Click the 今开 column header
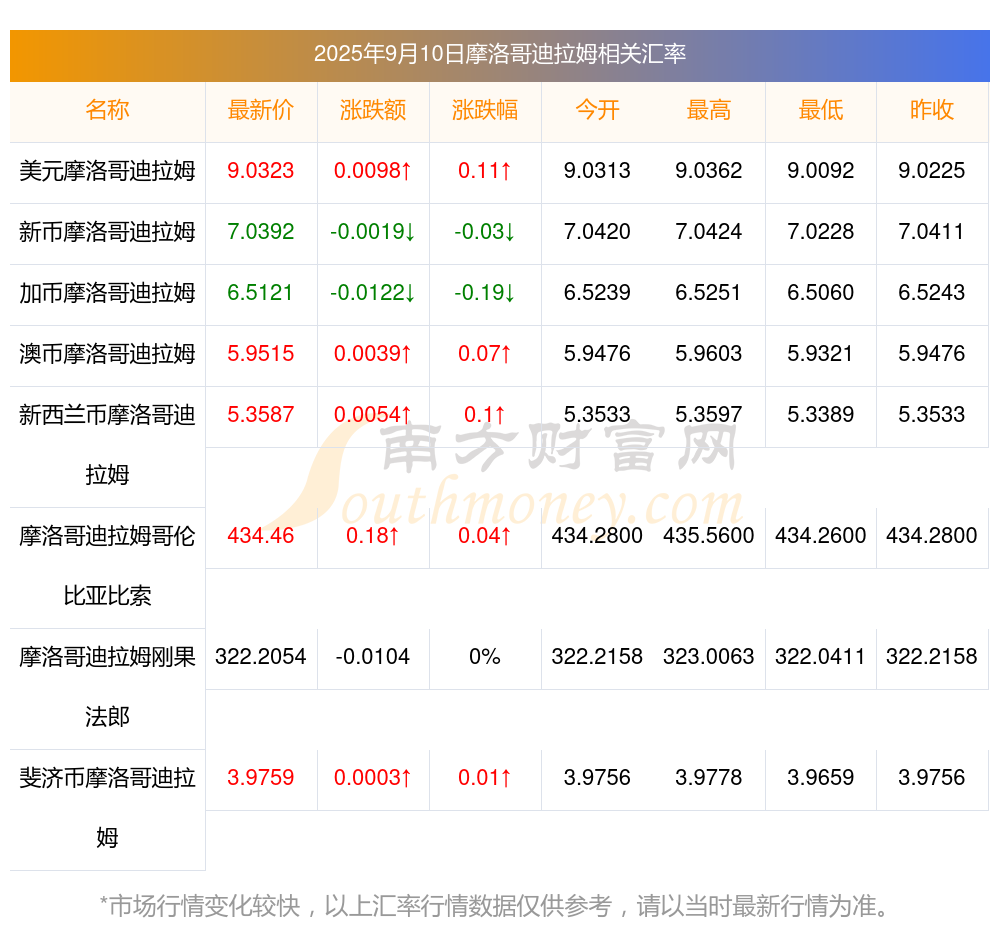This screenshot has width=1000, height=937. click(597, 110)
